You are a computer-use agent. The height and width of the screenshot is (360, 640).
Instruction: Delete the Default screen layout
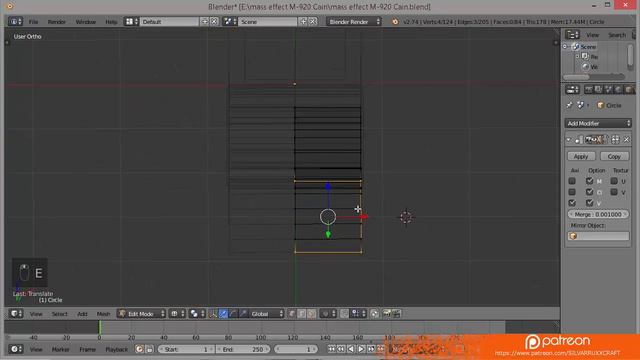coord(214,22)
